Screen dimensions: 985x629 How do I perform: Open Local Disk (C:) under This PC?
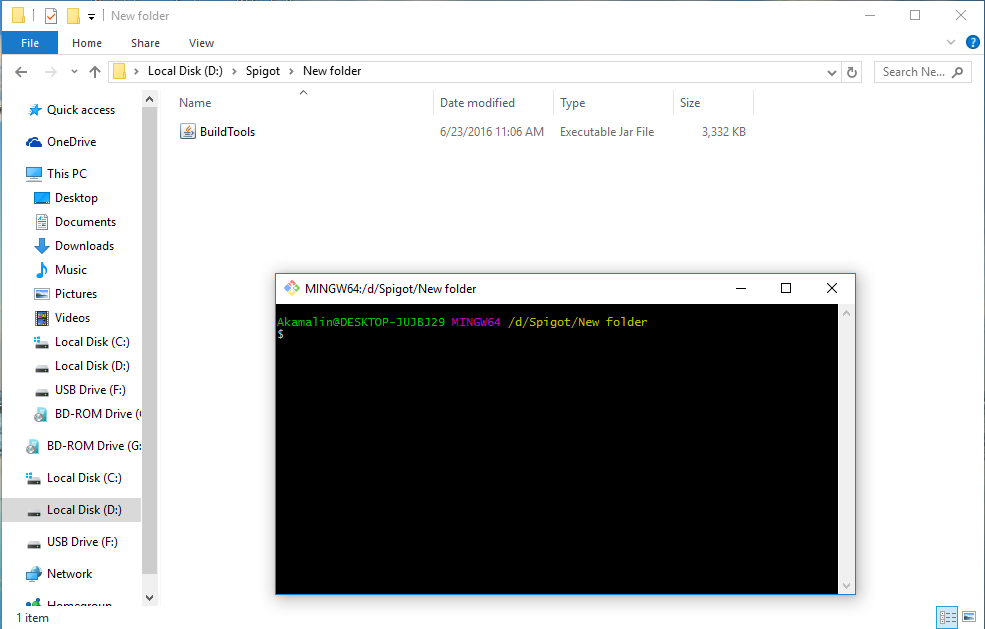(92, 342)
